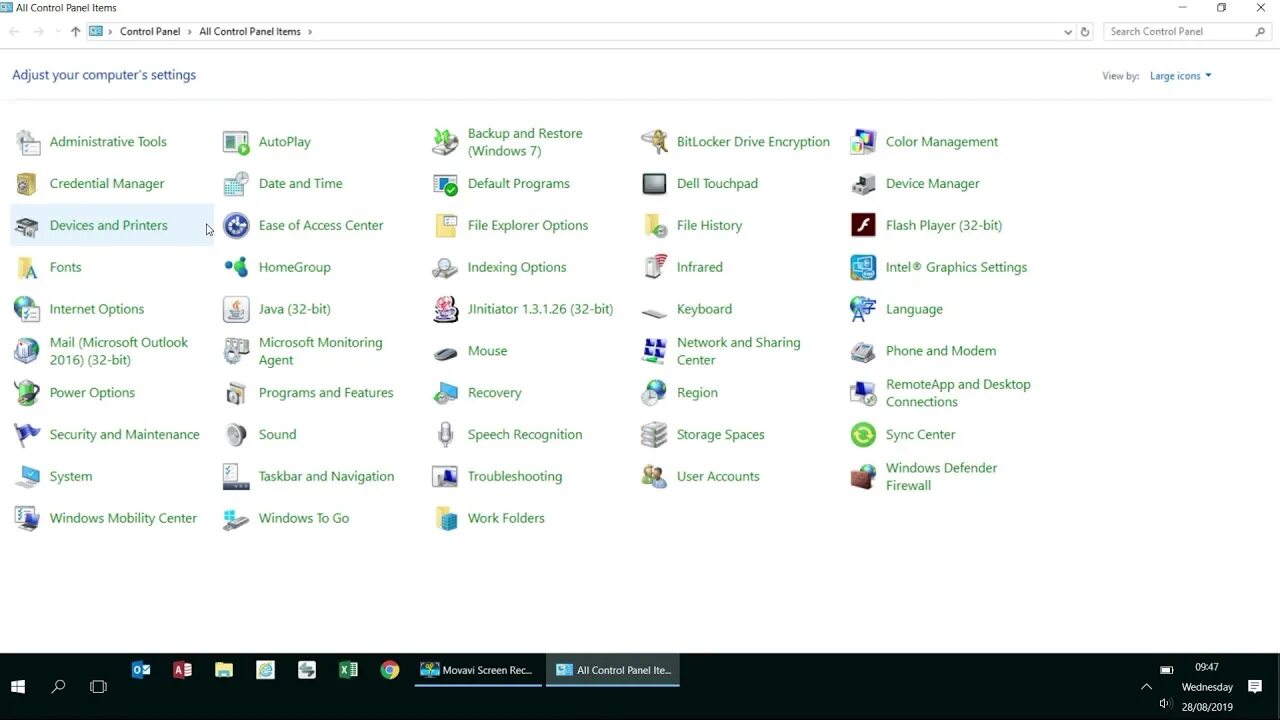
Task: Show hidden system tray icons
Action: 1146,687
